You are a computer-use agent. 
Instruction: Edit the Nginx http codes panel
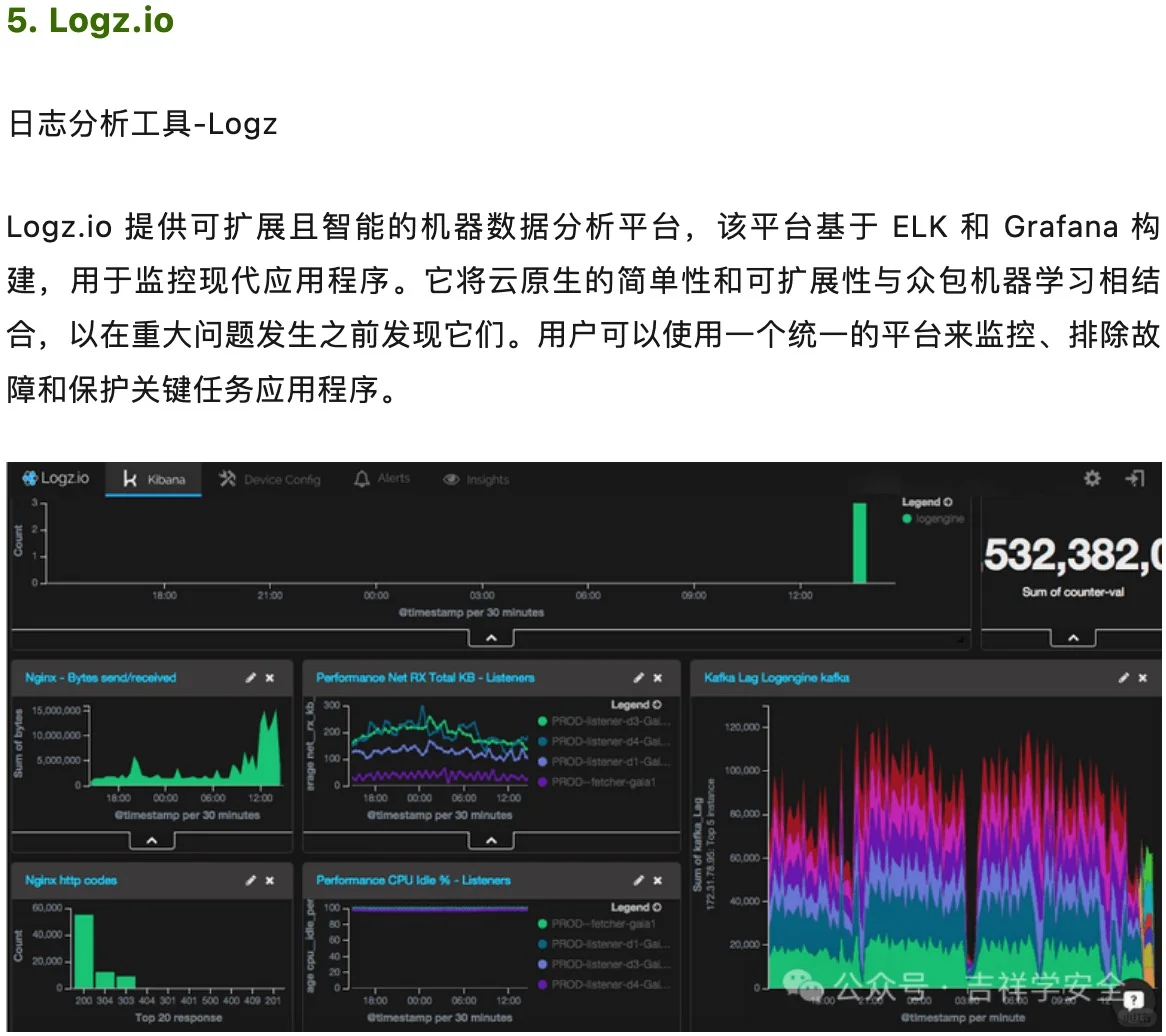click(x=251, y=880)
